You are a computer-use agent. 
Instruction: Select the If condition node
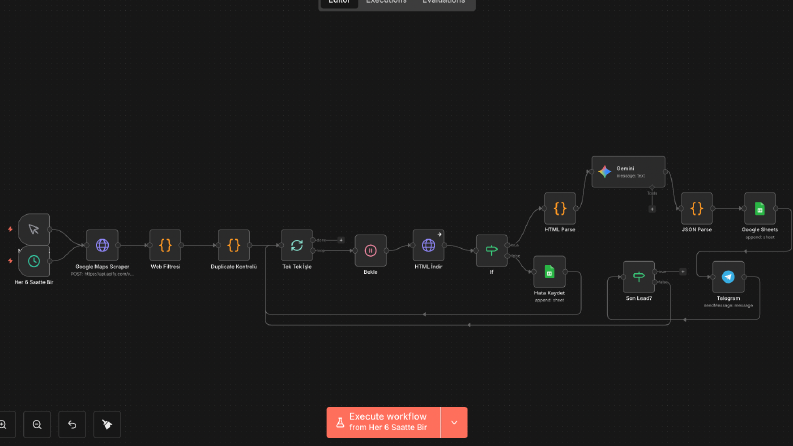(x=492, y=250)
